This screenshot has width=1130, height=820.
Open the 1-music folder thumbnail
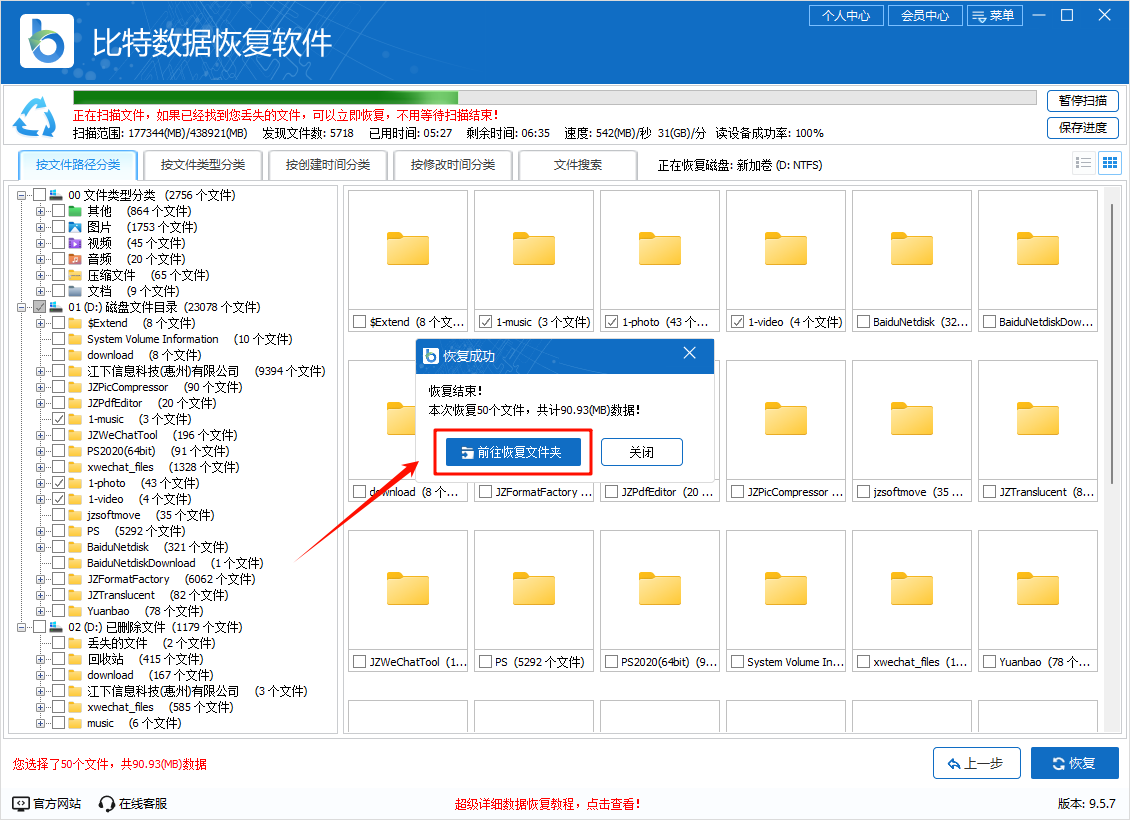[533, 249]
